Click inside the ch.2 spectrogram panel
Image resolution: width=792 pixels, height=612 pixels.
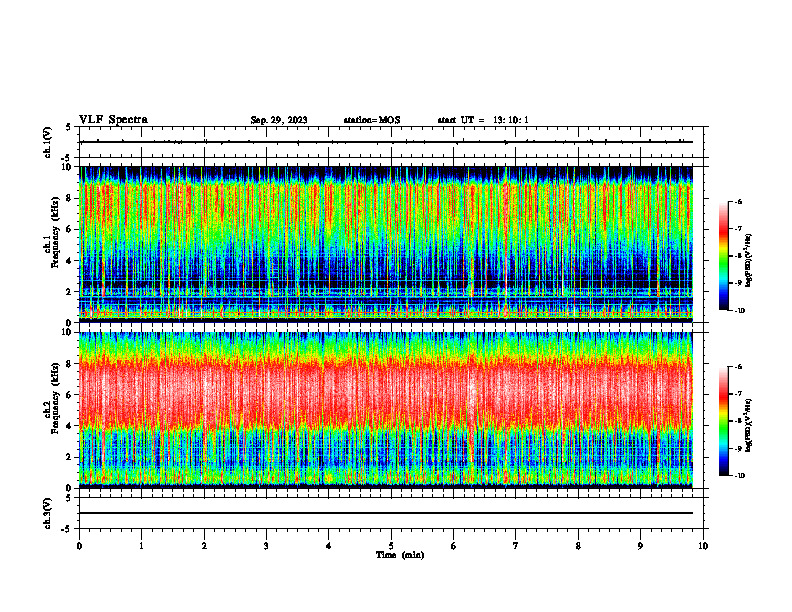click(386, 410)
